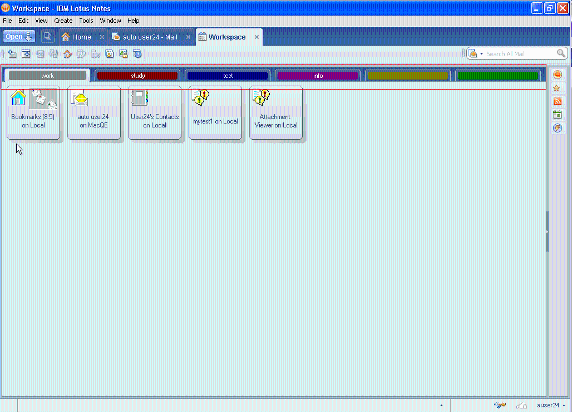This screenshot has height=412, width=572.
Task: Open the location dropdown in status bar
Action: click(x=551, y=405)
